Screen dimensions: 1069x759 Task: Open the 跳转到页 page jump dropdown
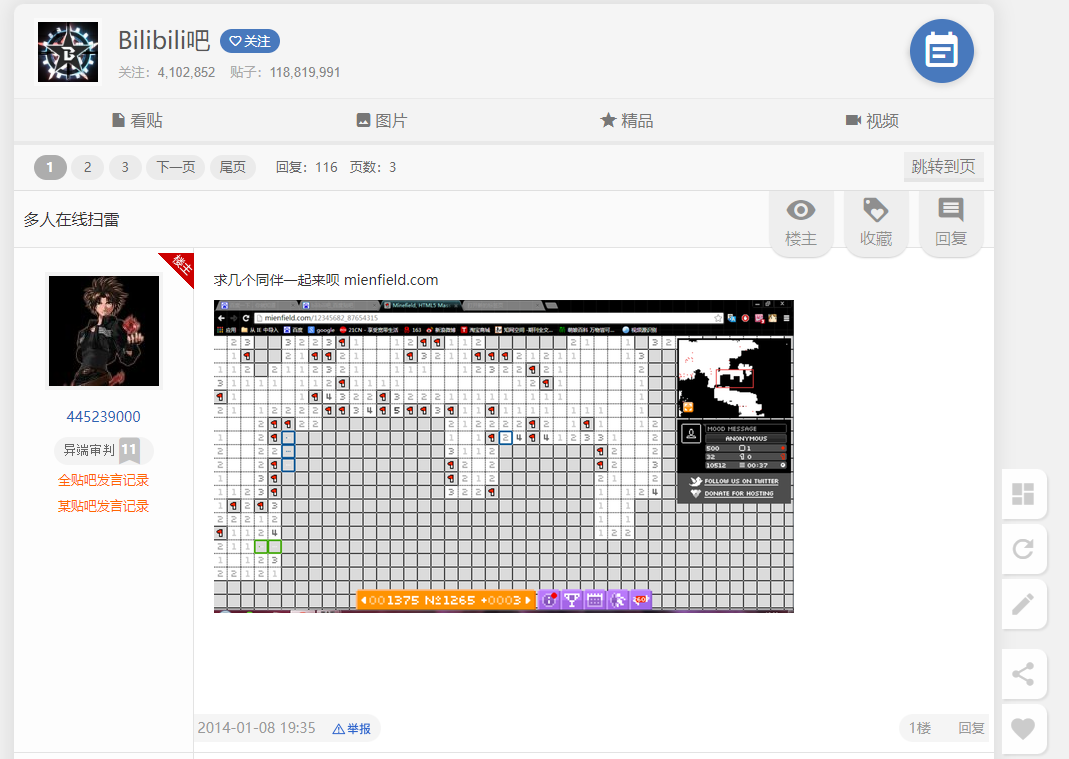pos(943,166)
